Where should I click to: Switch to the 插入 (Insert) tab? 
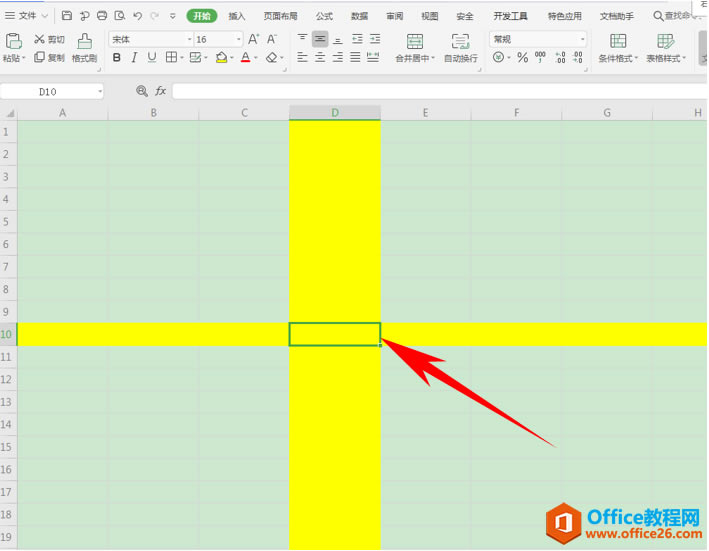[x=236, y=16]
